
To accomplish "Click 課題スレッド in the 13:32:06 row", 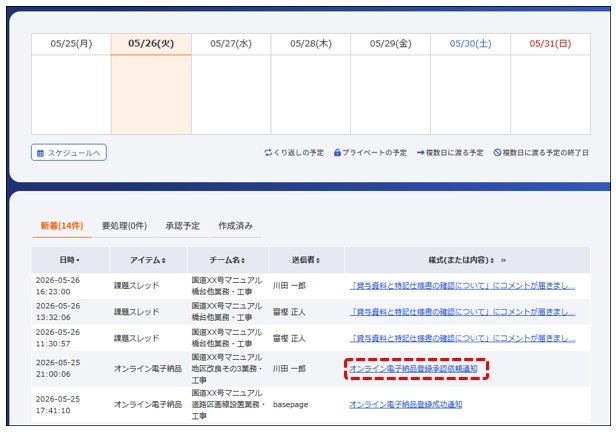I will 137,312.
